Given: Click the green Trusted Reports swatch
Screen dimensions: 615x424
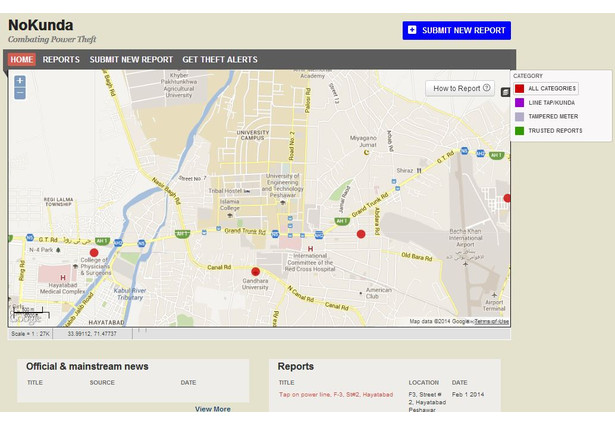Looking at the screenshot, I should 519,131.
